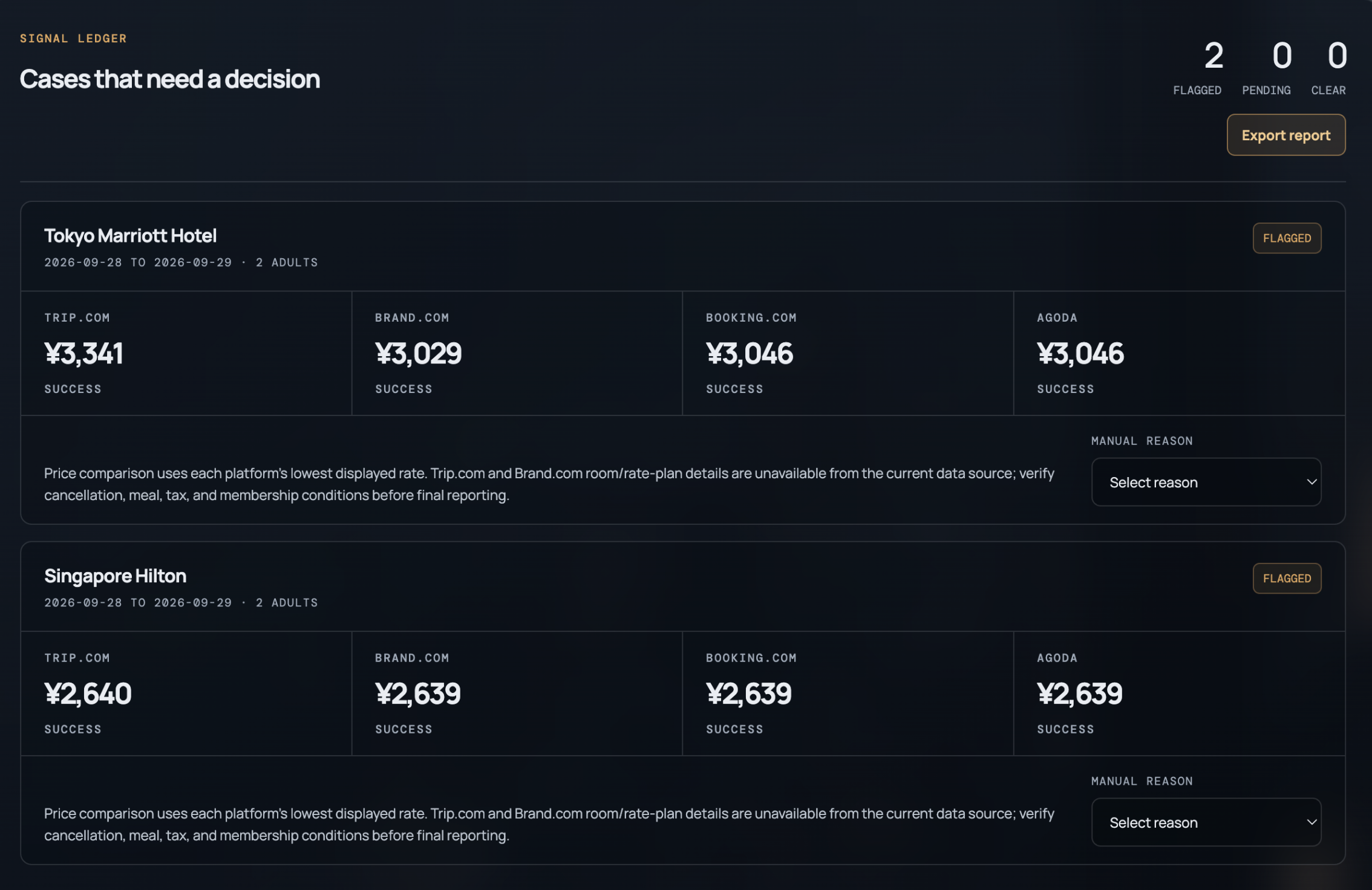
Task: Click the MANUAL REASON label for Tokyo Marriott
Action: 1142,441
